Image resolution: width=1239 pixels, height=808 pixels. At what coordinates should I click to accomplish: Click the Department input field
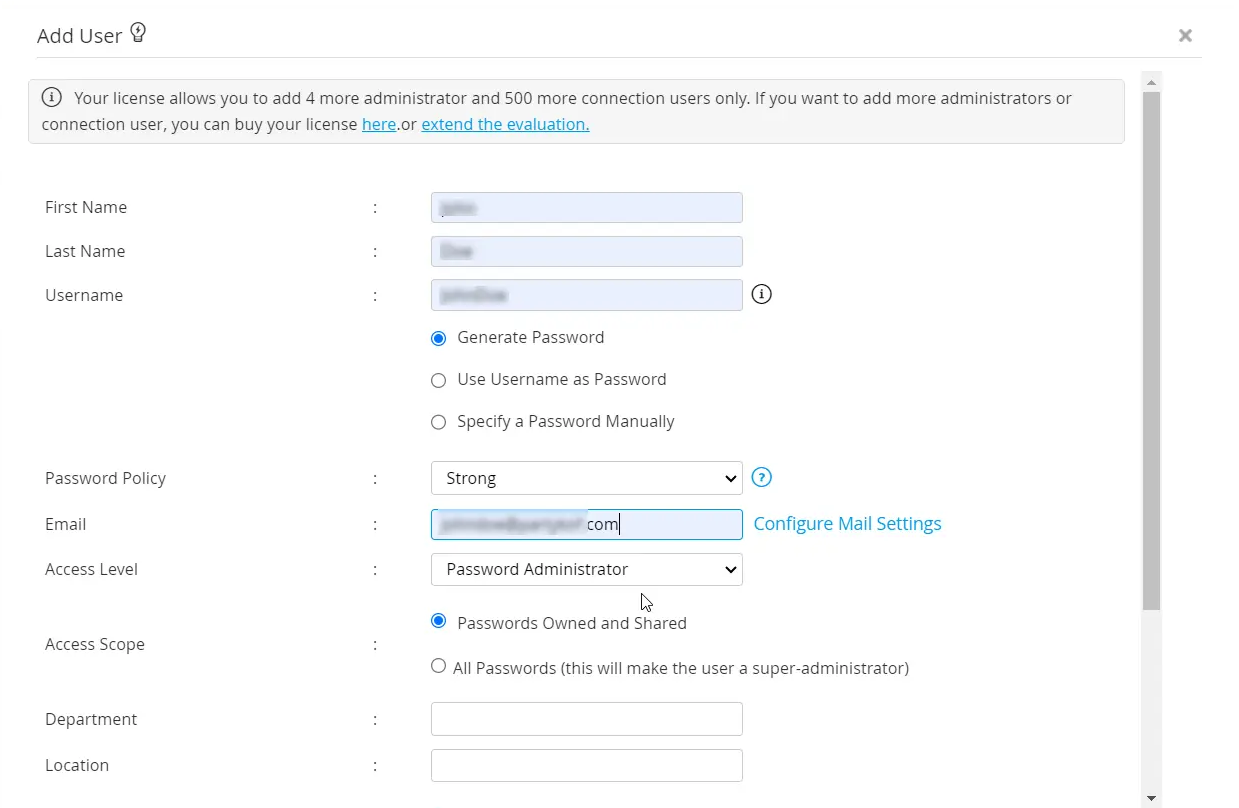[x=586, y=719]
